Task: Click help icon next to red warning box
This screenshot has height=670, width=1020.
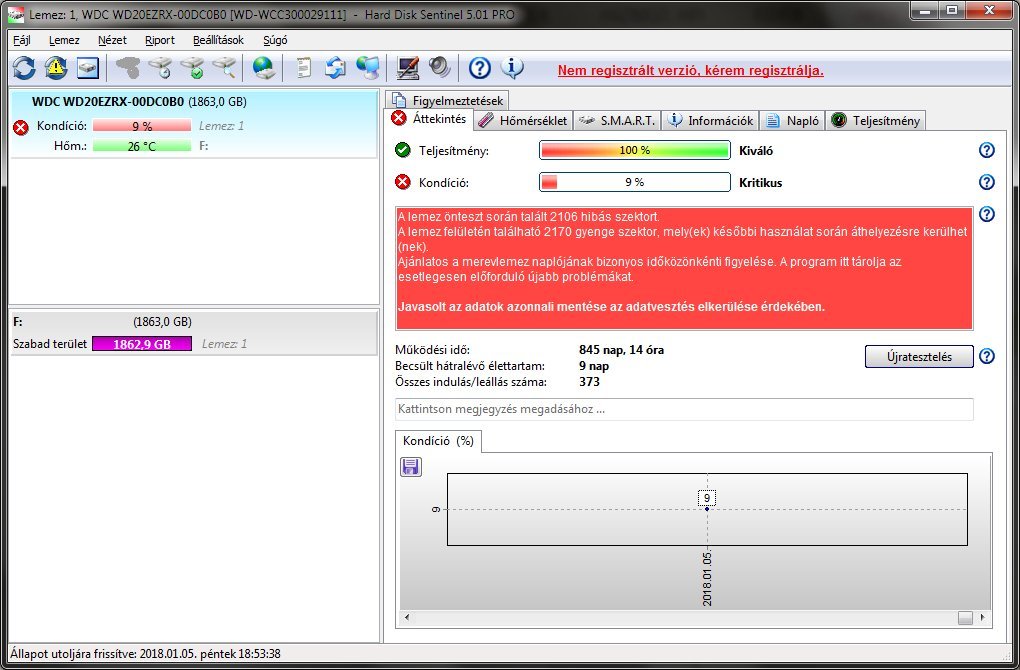Action: point(987,214)
